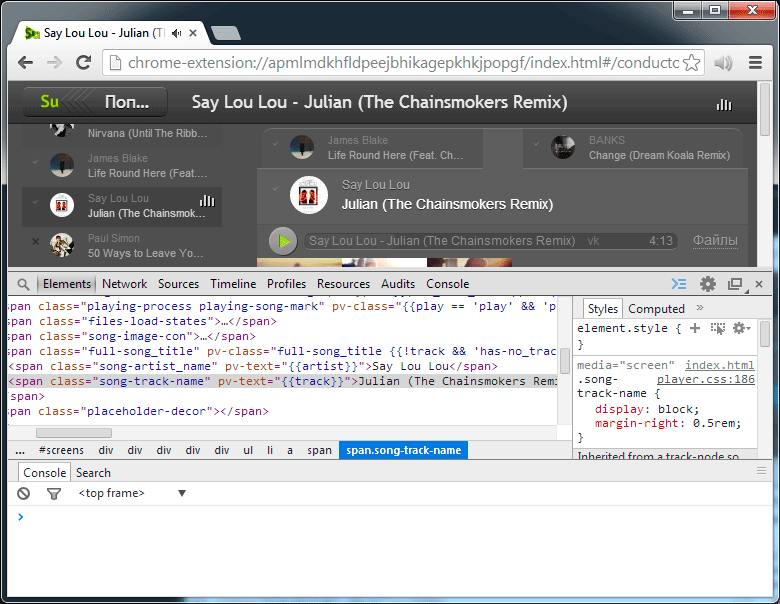This screenshot has width=780, height=604.
Task: Switch to the Profiles tab
Action: pos(287,284)
